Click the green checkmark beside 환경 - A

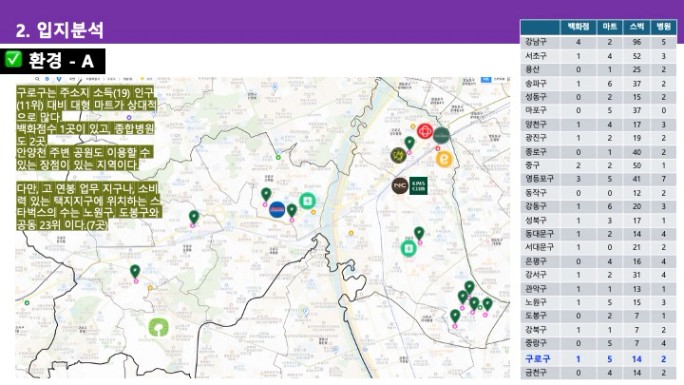(13, 59)
